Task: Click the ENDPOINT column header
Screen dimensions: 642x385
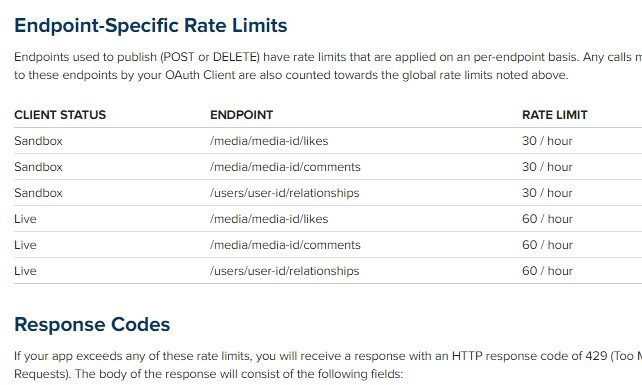Action: click(242, 115)
